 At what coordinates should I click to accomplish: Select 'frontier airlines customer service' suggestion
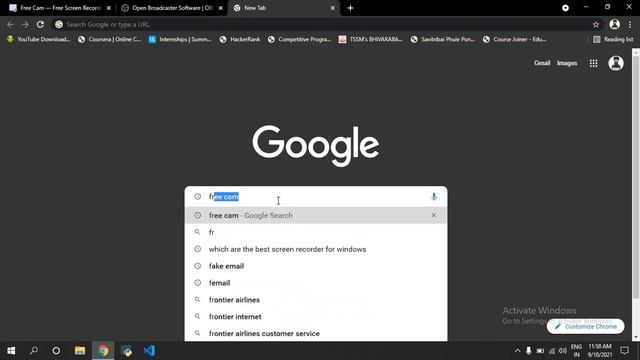click(316, 333)
